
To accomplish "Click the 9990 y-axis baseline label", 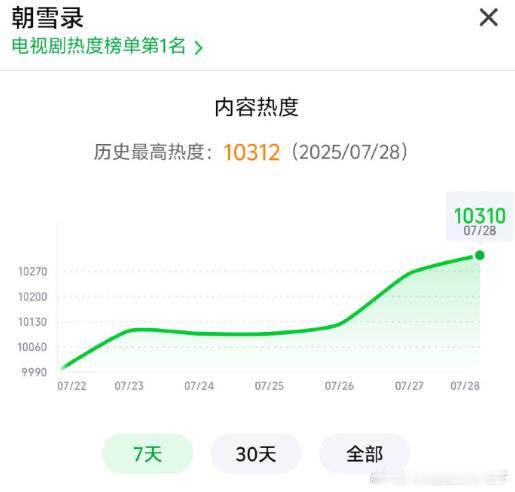I will 34,372.
